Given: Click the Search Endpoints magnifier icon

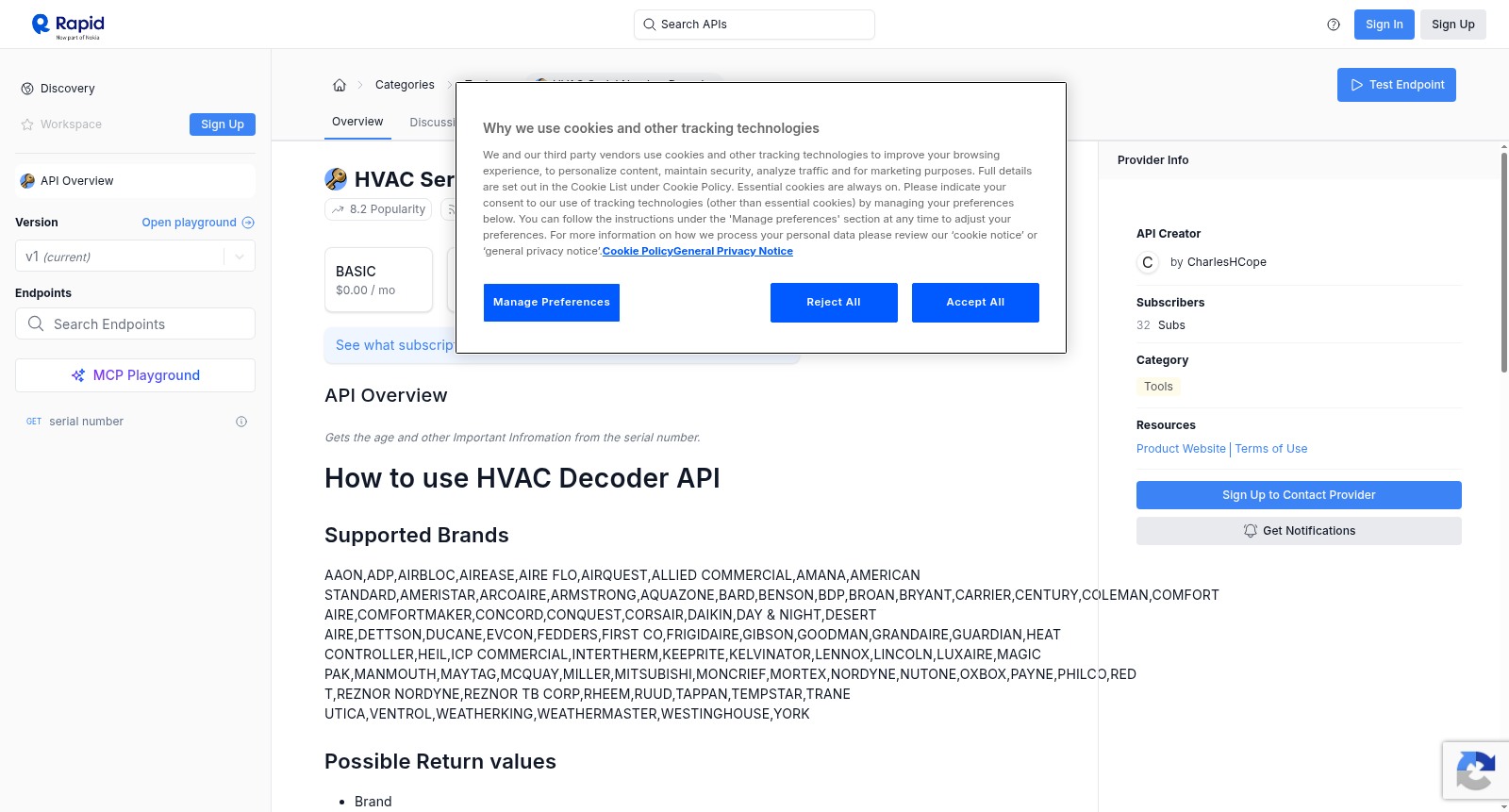Looking at the screenshot, I should click(x=36, y=323).
